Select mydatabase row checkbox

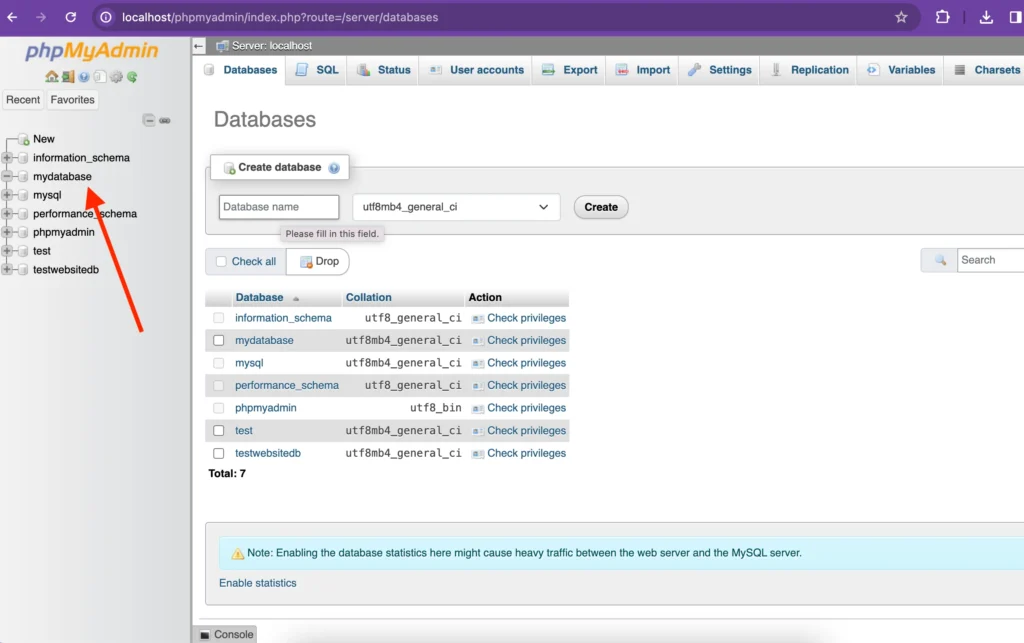[x=219, y=340]
